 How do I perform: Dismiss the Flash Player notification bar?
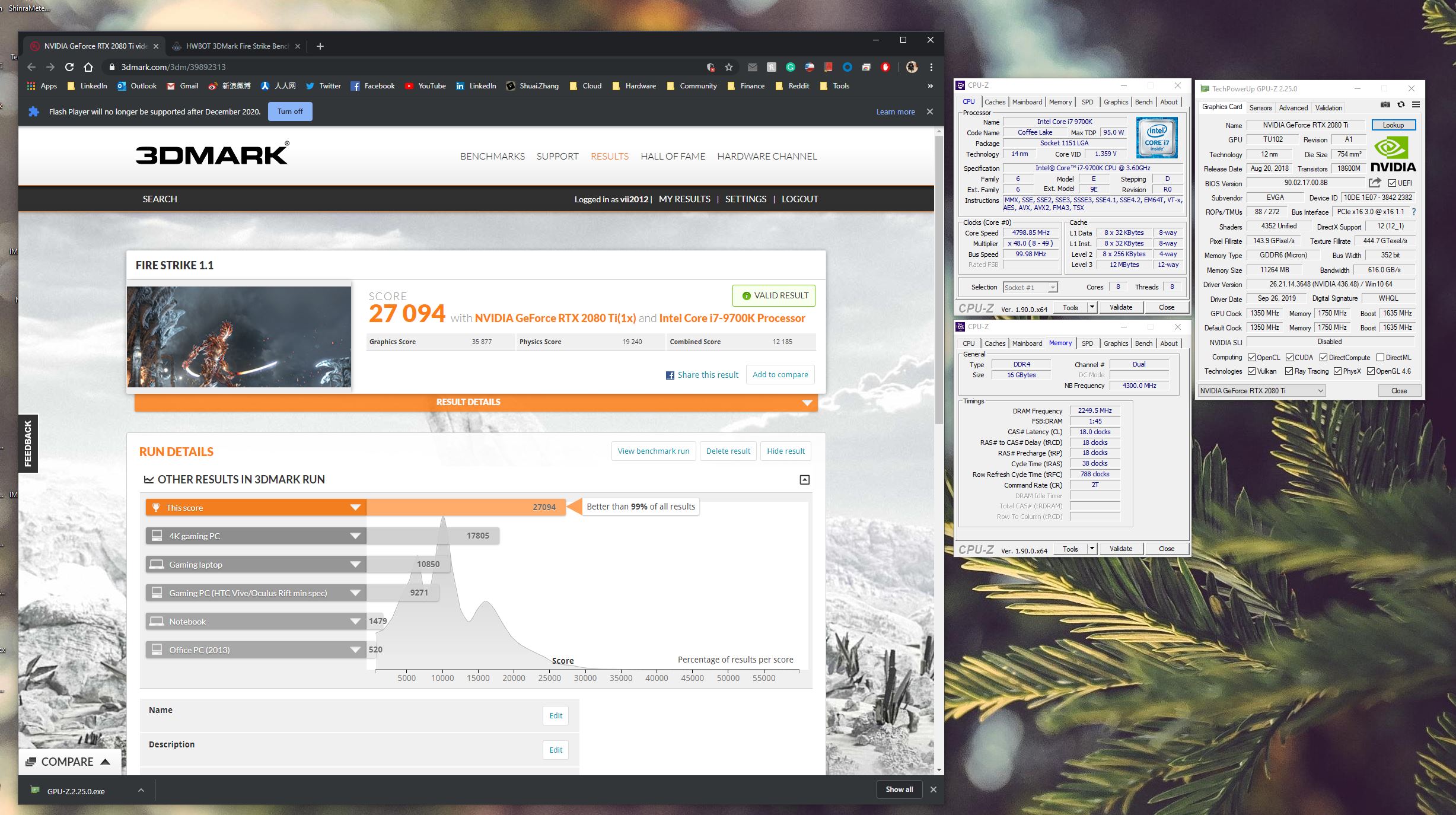[930, 112]
